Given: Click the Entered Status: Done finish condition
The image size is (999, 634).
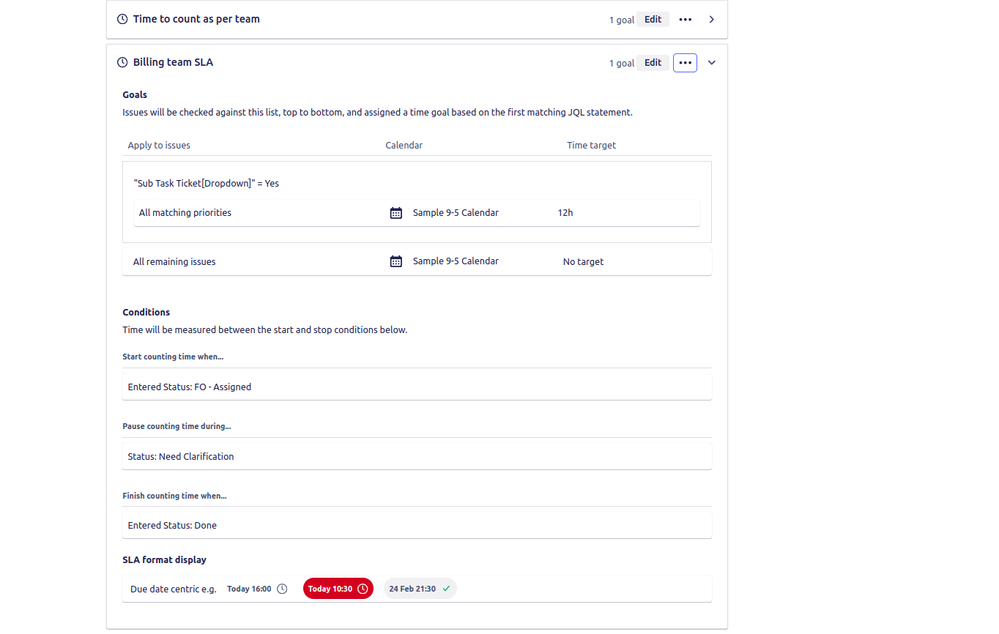Looking at the screenshot, I should [x=417, y=525].
